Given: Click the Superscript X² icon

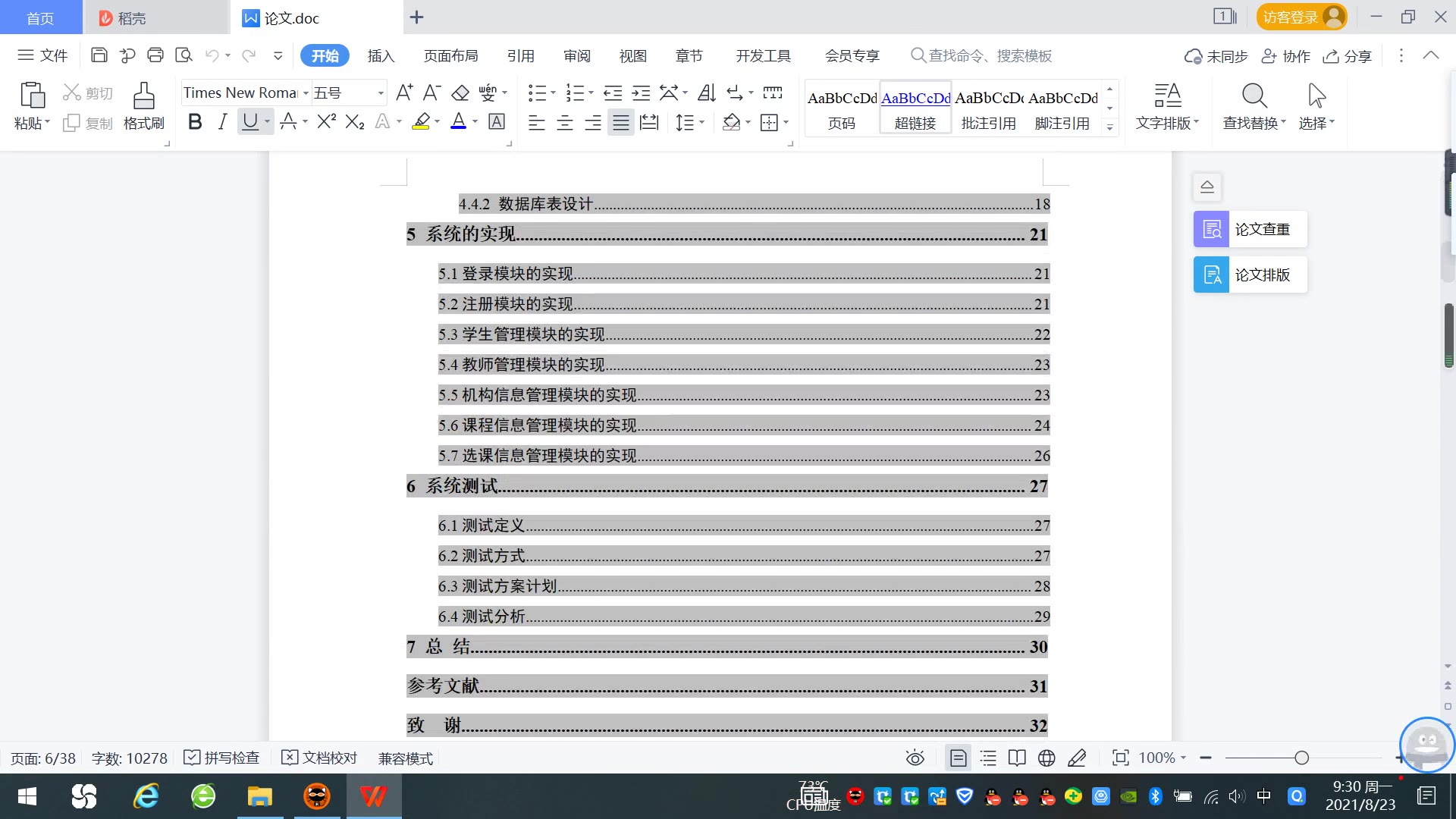Looking at the screenshot, I should tap(326, 122).
